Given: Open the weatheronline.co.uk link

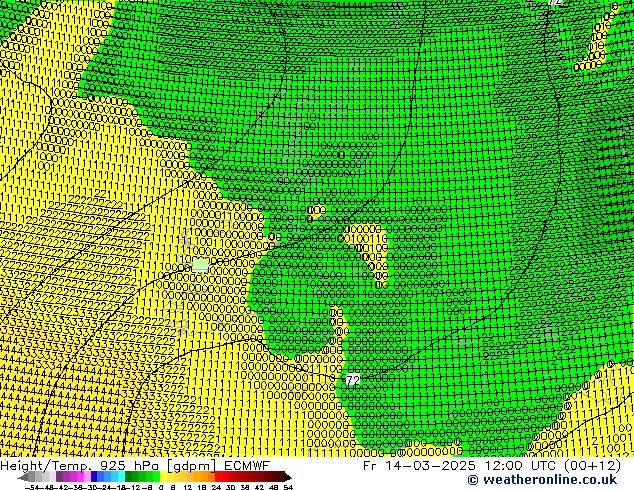Looking at the screenshot, I should (542, 480).
